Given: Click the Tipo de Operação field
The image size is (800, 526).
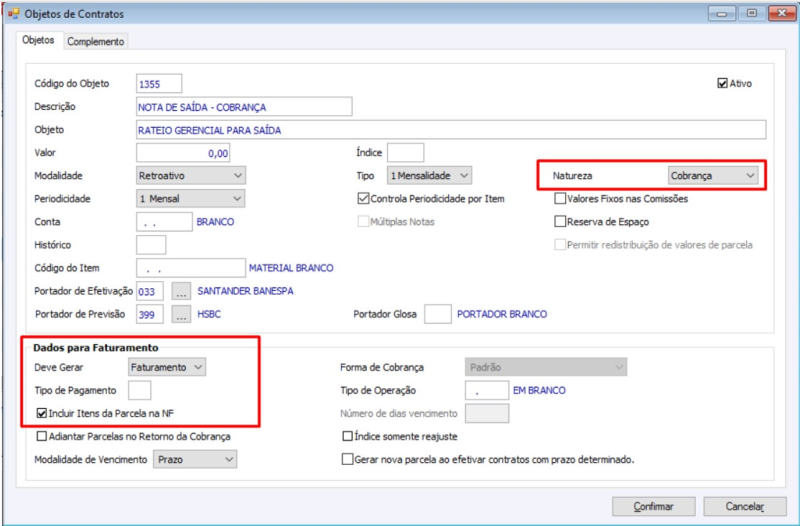Looking at the screenshot, I should click(487, 390).
